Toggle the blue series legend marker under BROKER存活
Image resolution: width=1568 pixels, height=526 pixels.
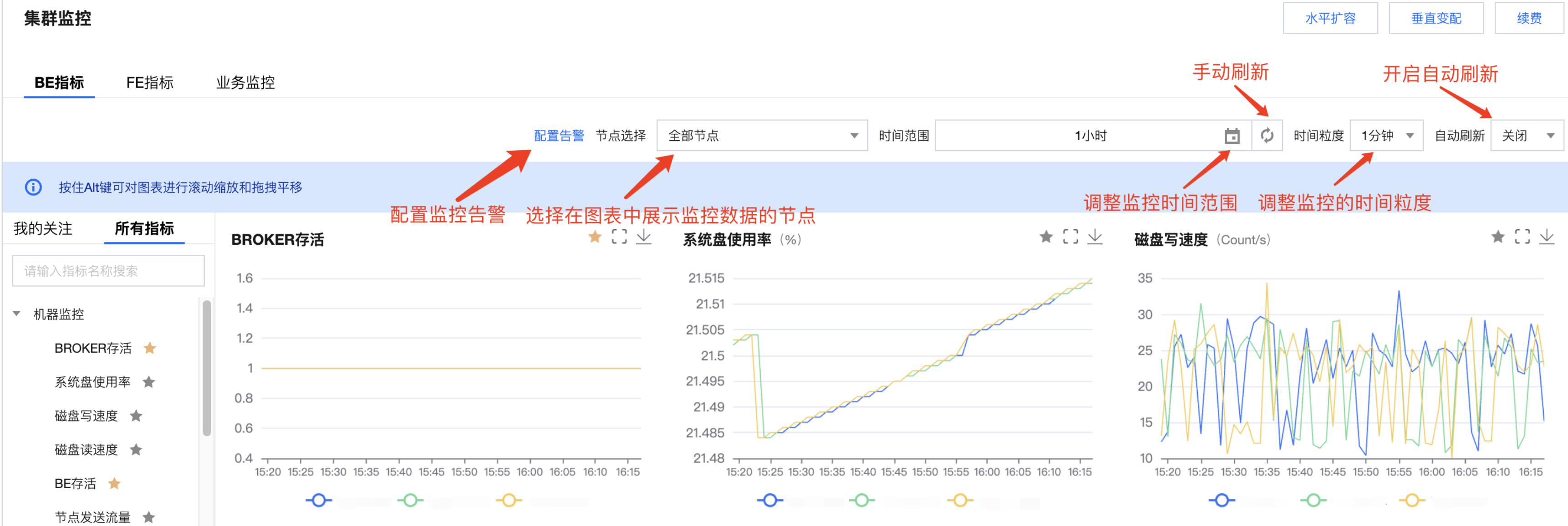(318, 500)
